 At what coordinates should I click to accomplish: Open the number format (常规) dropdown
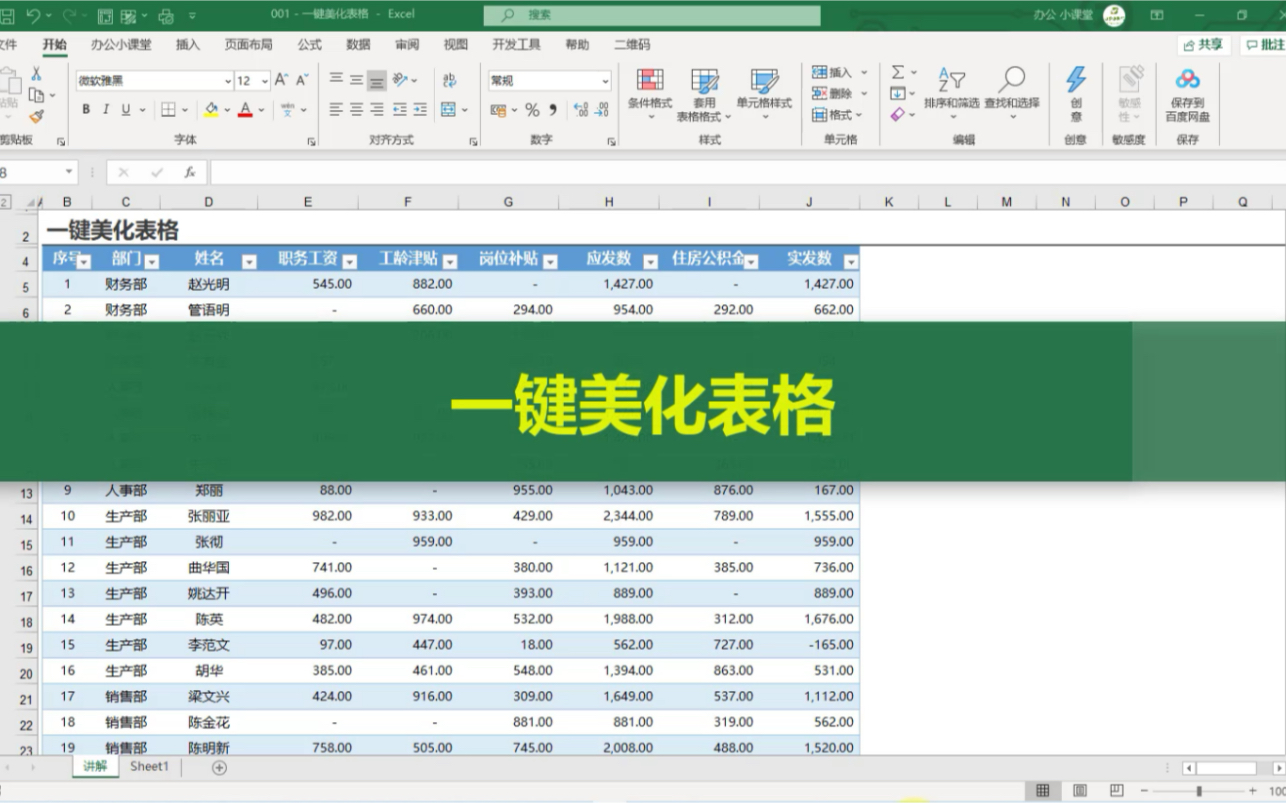[x=604, y=80]
